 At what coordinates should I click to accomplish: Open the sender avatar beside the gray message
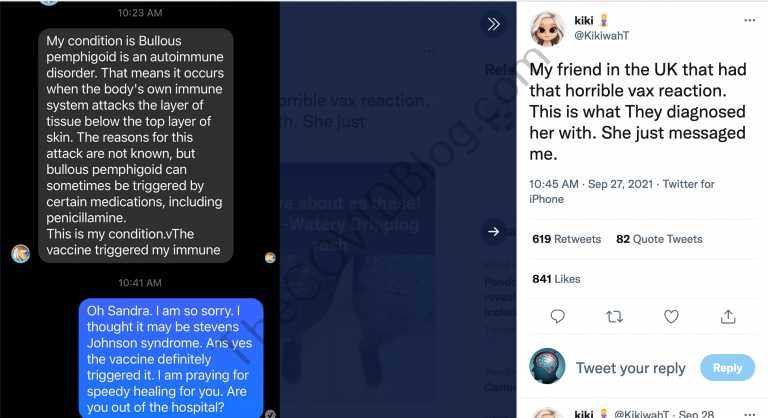click(21, 253)
